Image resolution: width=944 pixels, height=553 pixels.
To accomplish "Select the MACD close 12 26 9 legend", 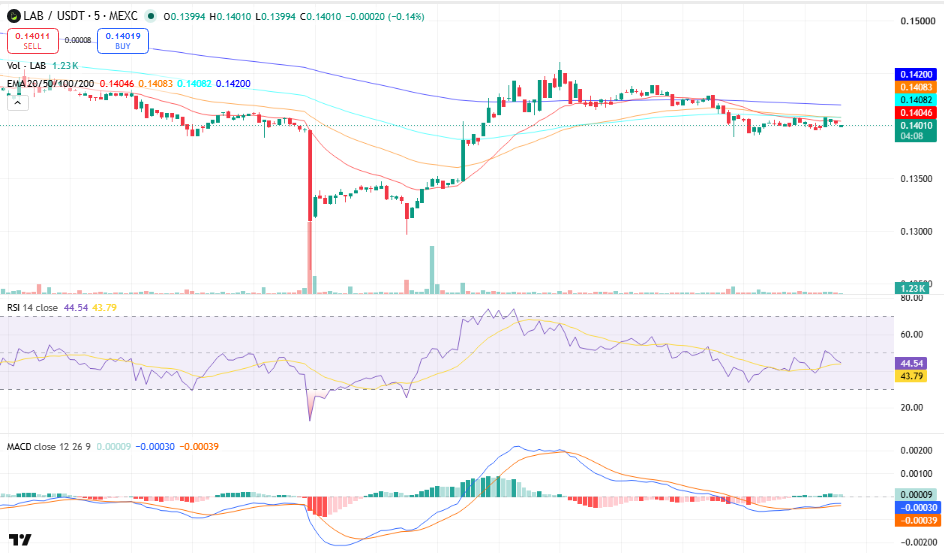I will tap(49, 446).
